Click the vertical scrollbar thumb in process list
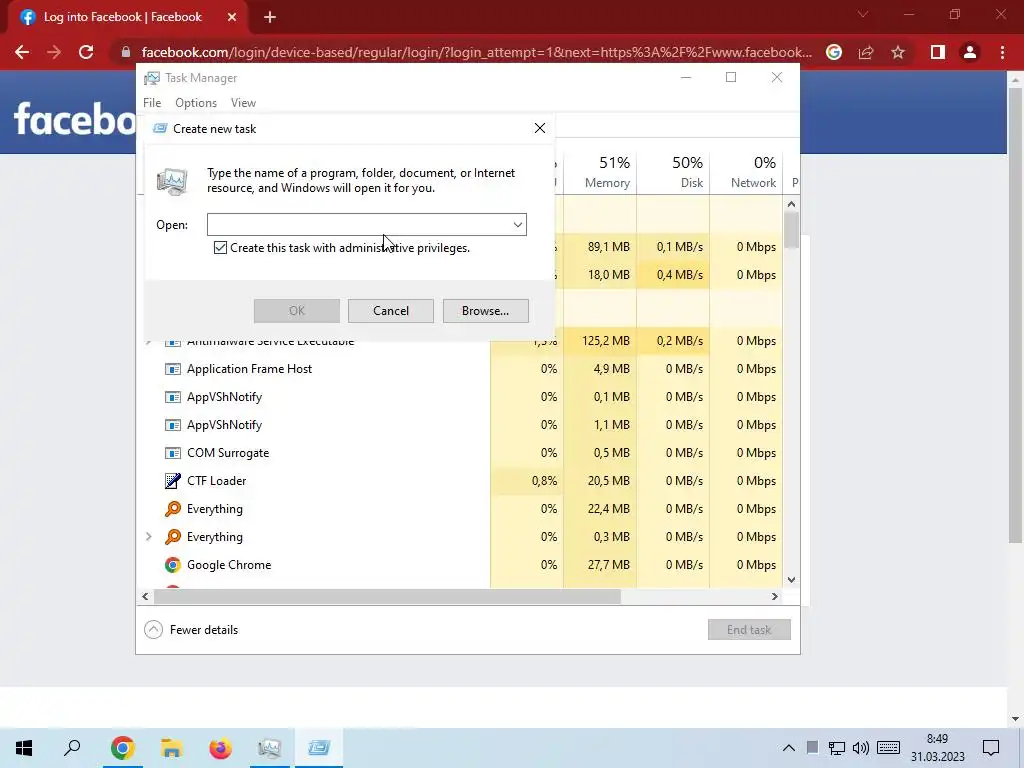This screenshot has height=768, width=1024. [x=792, y=230]
